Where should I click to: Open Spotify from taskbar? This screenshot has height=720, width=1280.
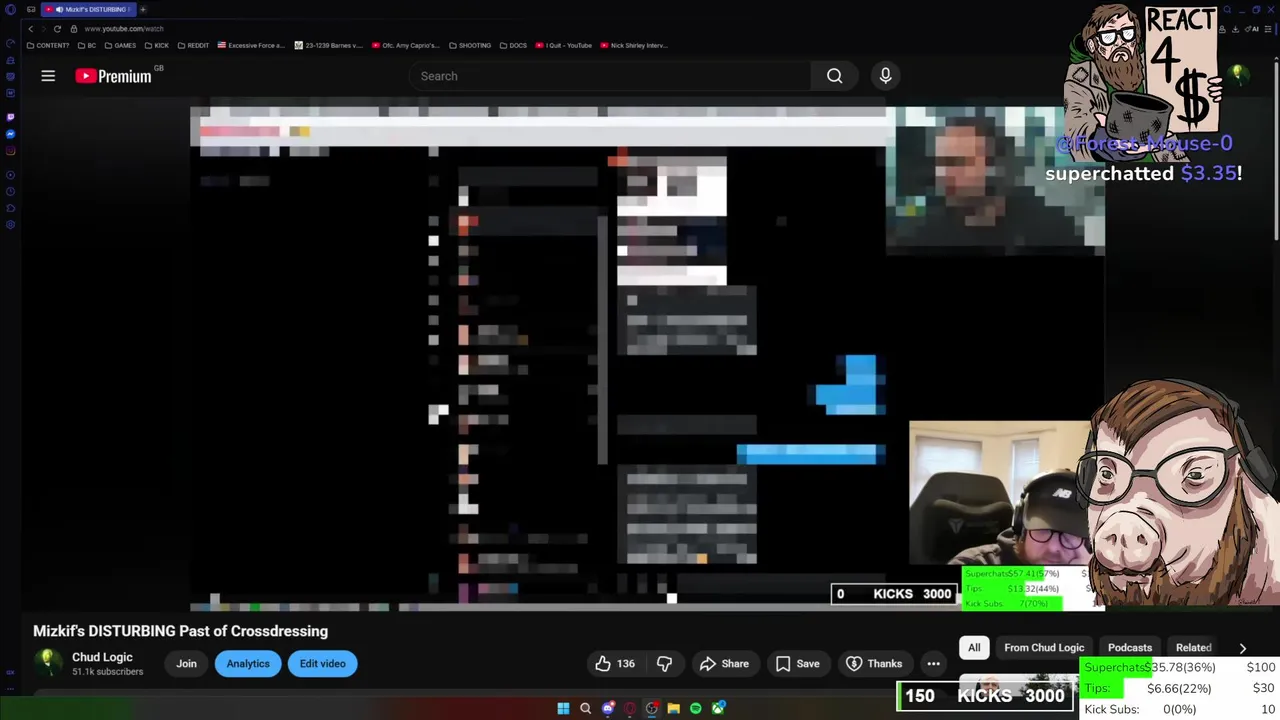coord(695,709)
